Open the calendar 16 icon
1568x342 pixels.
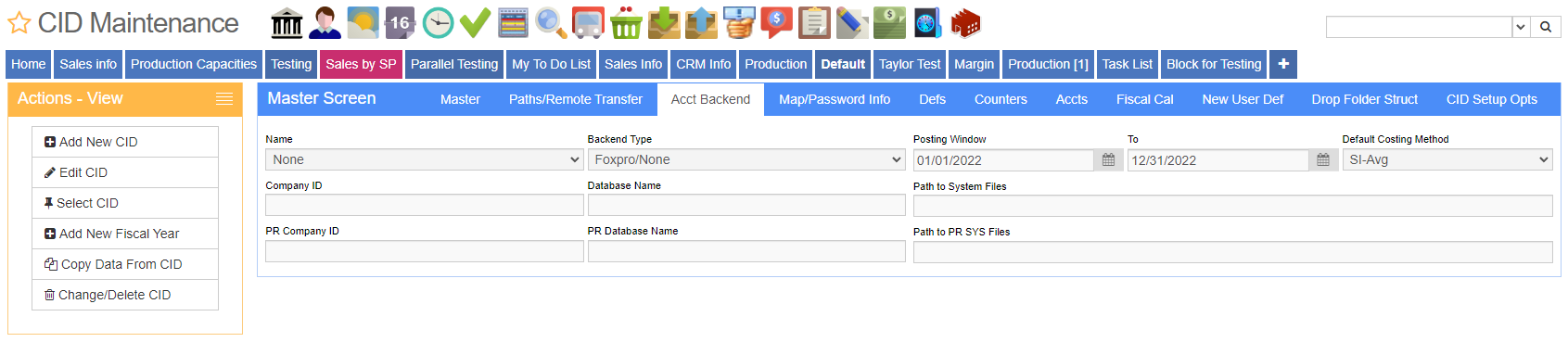(400, 23)
